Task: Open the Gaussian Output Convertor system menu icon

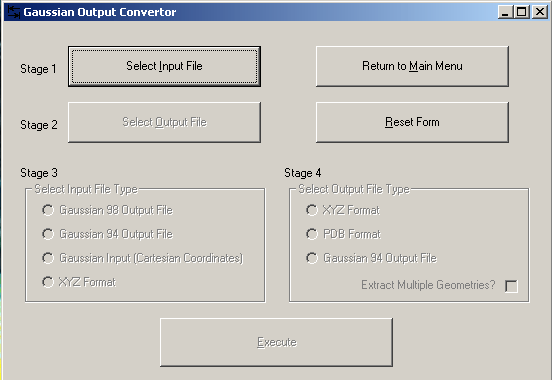Action: click(x=13, y=12)
